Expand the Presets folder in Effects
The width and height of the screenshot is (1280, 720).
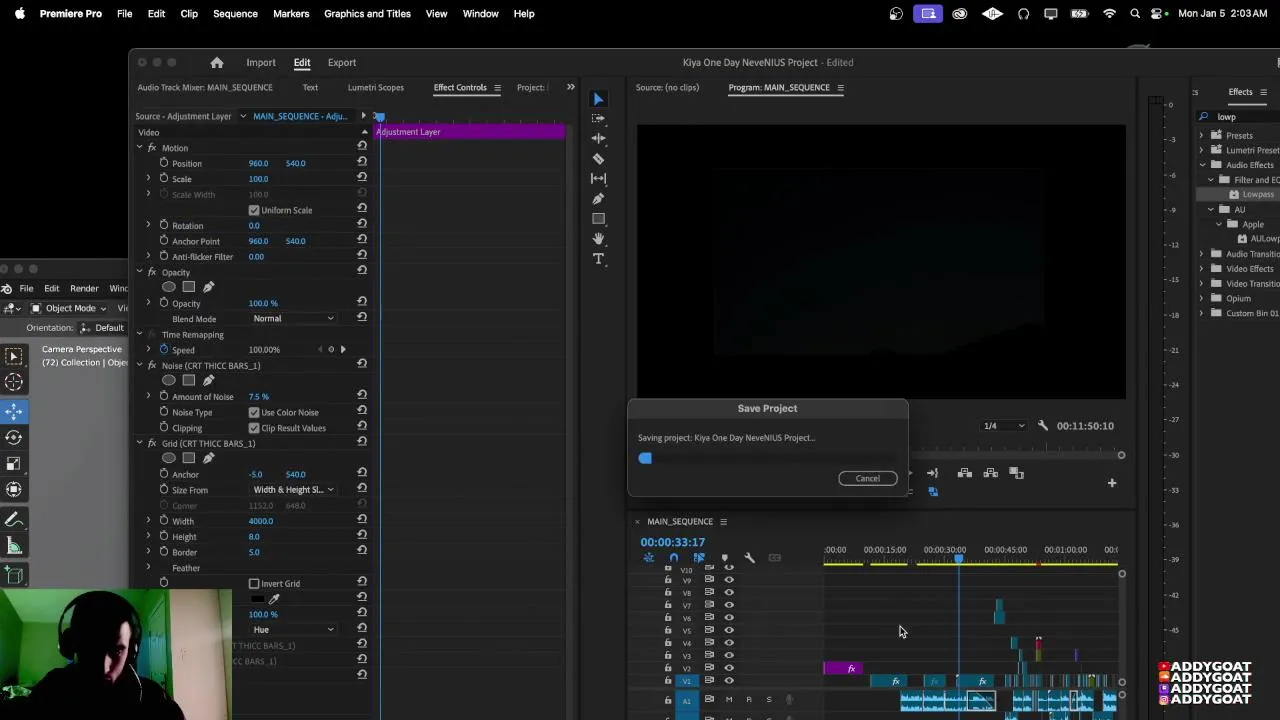click(1202, 135)
